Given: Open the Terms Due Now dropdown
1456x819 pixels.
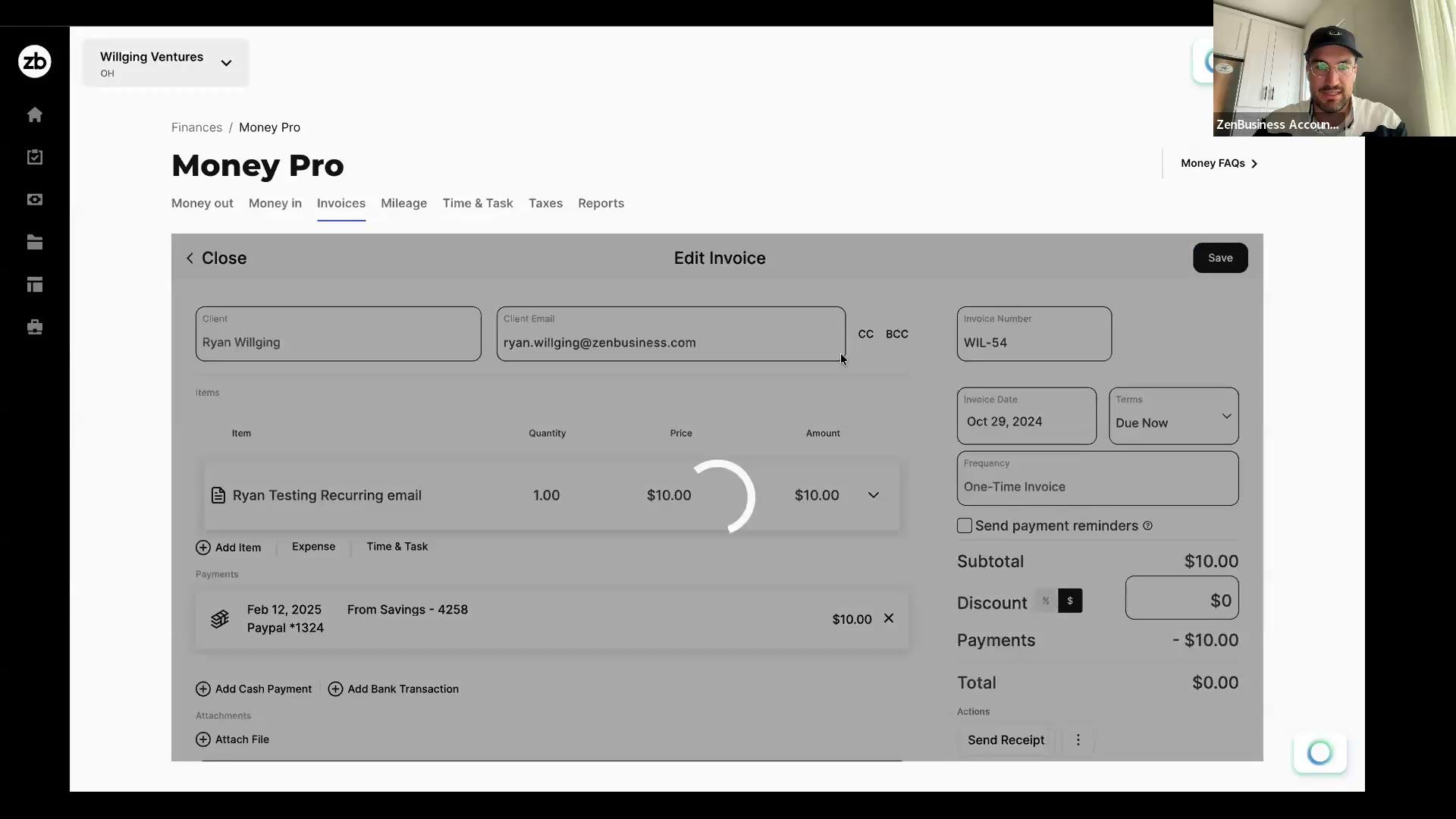Looking at the screenshot, I should (1174, 416).
